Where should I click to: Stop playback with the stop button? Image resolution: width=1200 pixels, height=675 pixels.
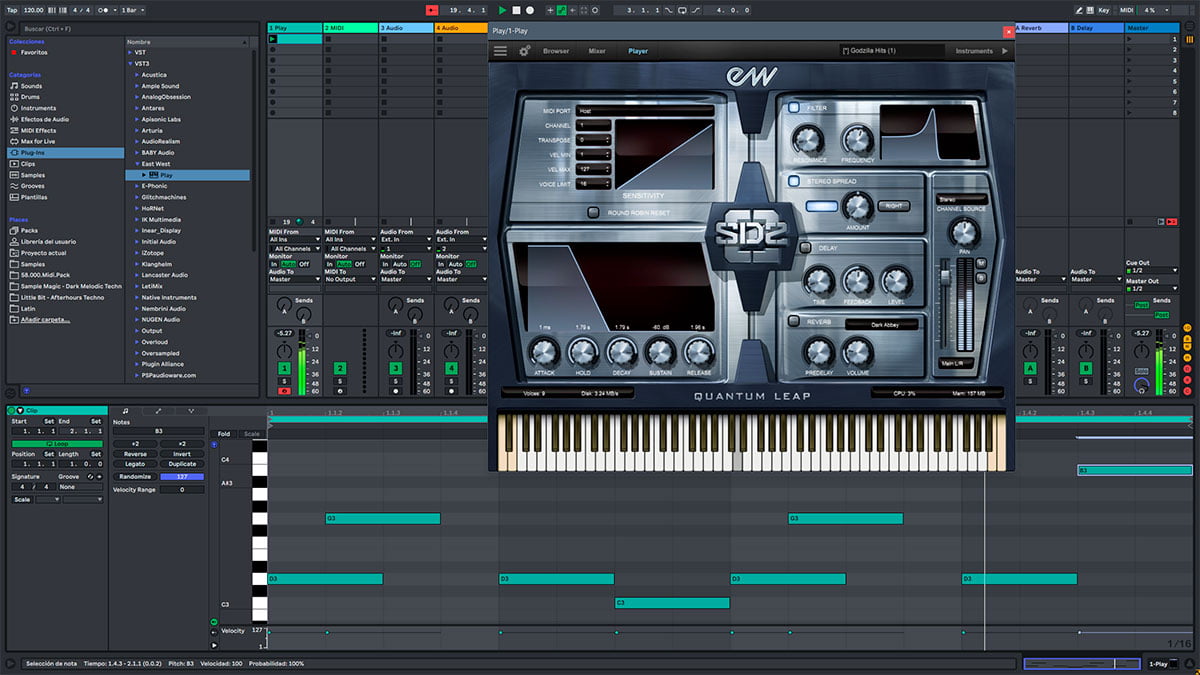[x=516, y=10]
